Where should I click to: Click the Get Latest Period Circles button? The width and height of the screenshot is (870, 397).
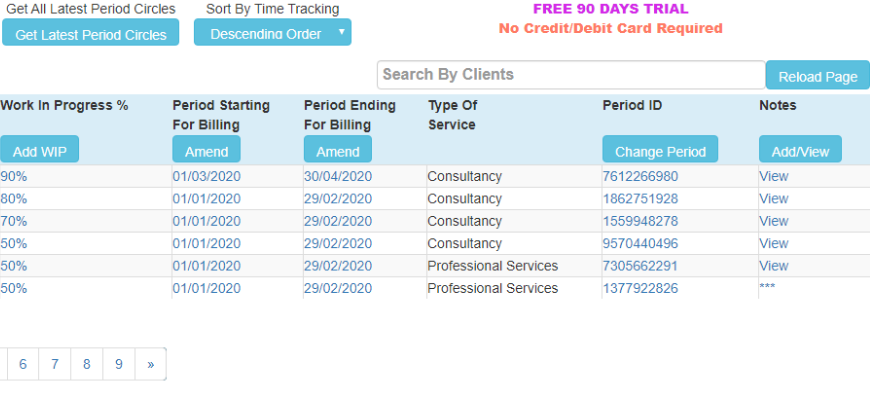(x=90, y=32)
